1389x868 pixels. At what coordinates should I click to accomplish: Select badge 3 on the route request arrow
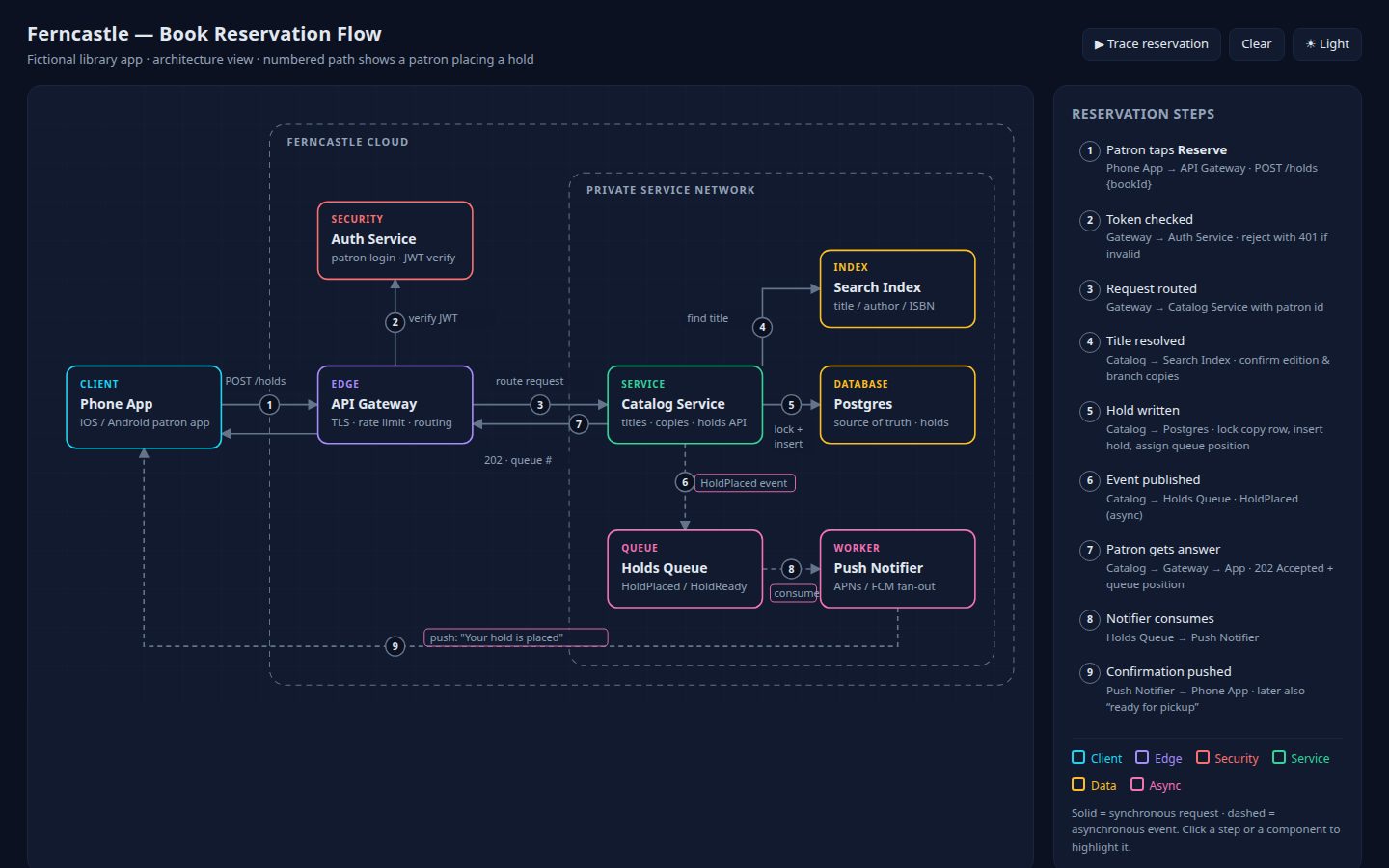point(540,405)
